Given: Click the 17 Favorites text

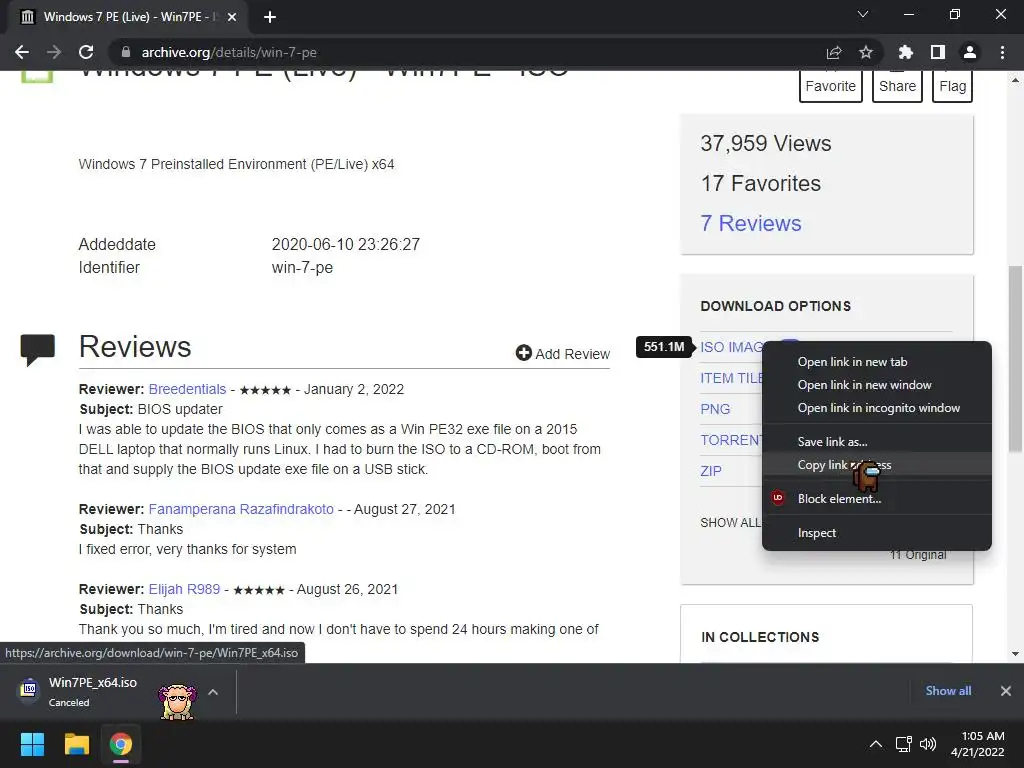Looking at the screenshot, I should coord(760,184).
